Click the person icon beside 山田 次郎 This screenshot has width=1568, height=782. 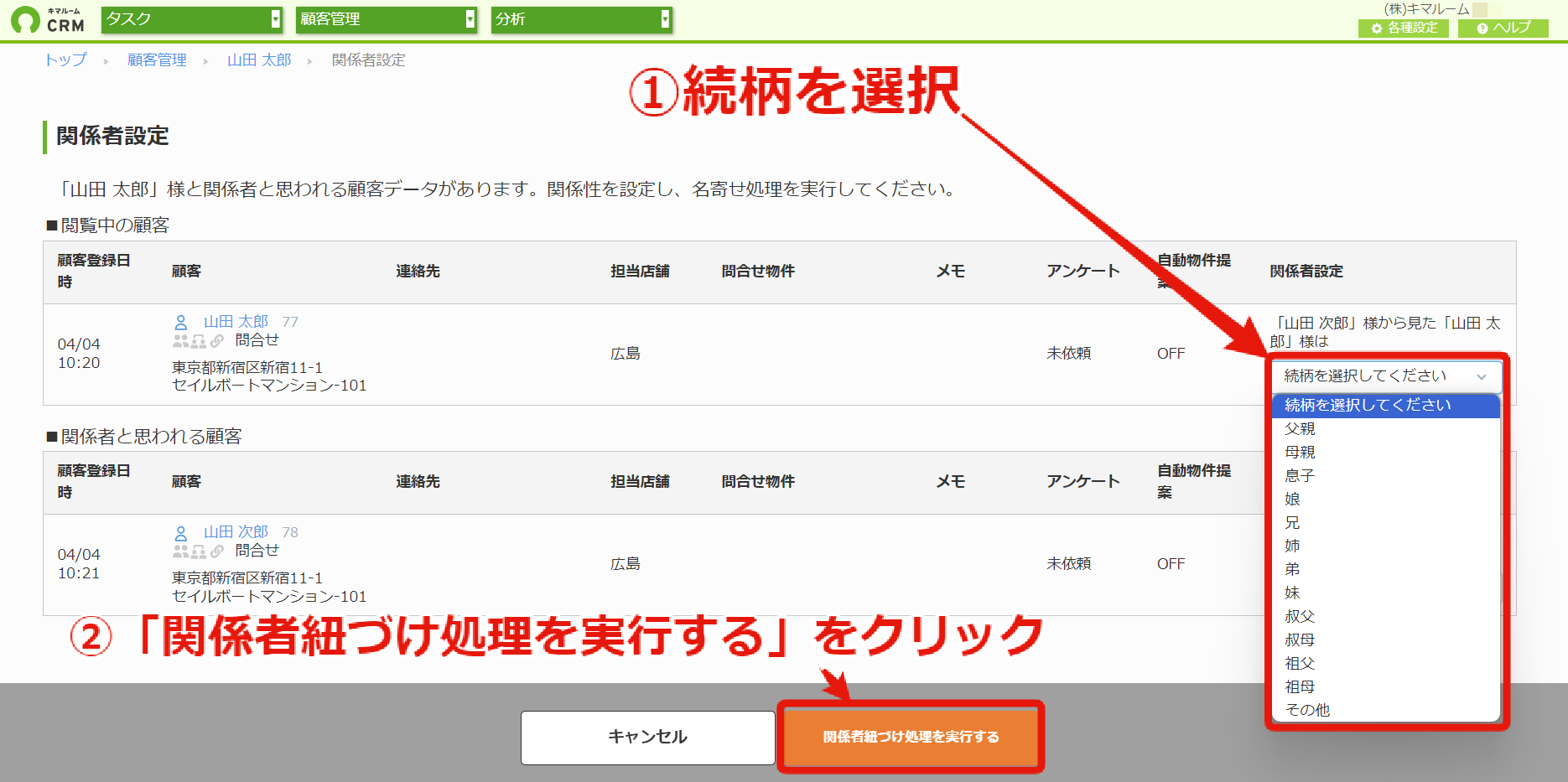click(x=180, y=532)
